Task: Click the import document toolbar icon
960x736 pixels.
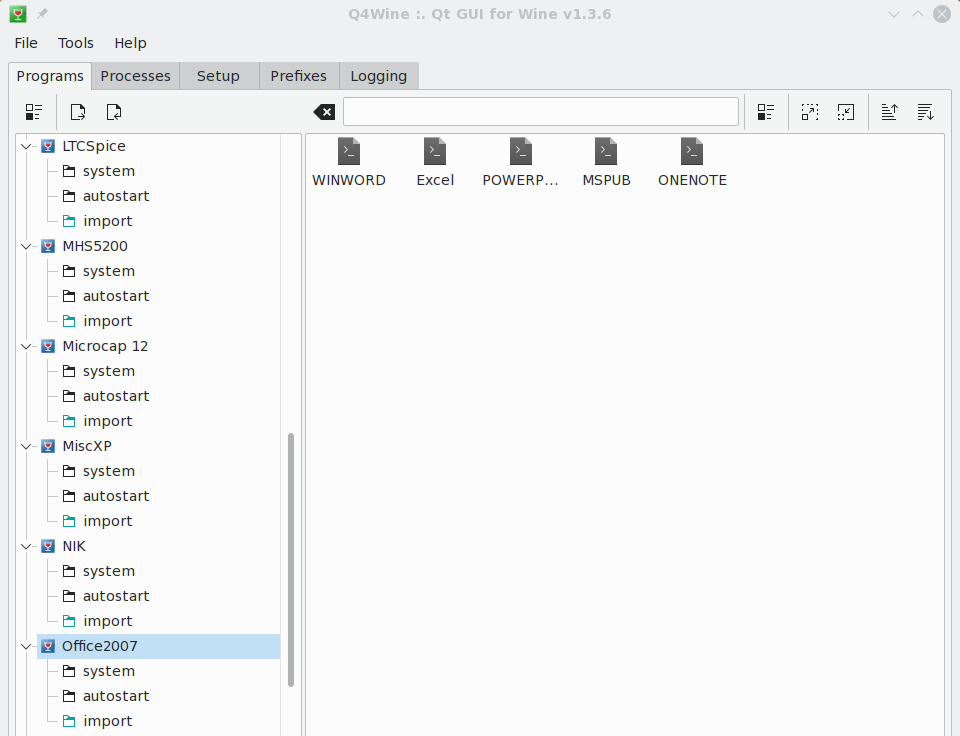Action: [113, 111]
